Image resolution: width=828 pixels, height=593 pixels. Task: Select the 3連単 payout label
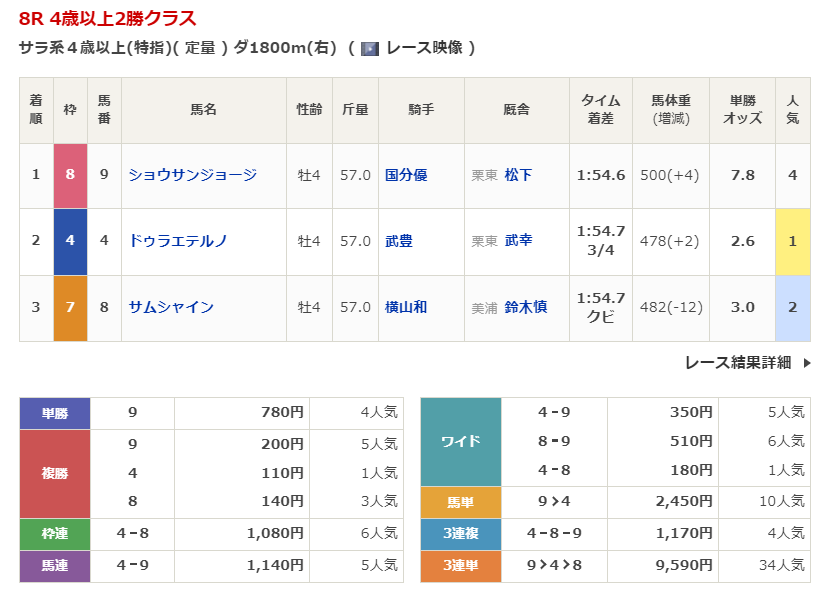coord(460,565)
